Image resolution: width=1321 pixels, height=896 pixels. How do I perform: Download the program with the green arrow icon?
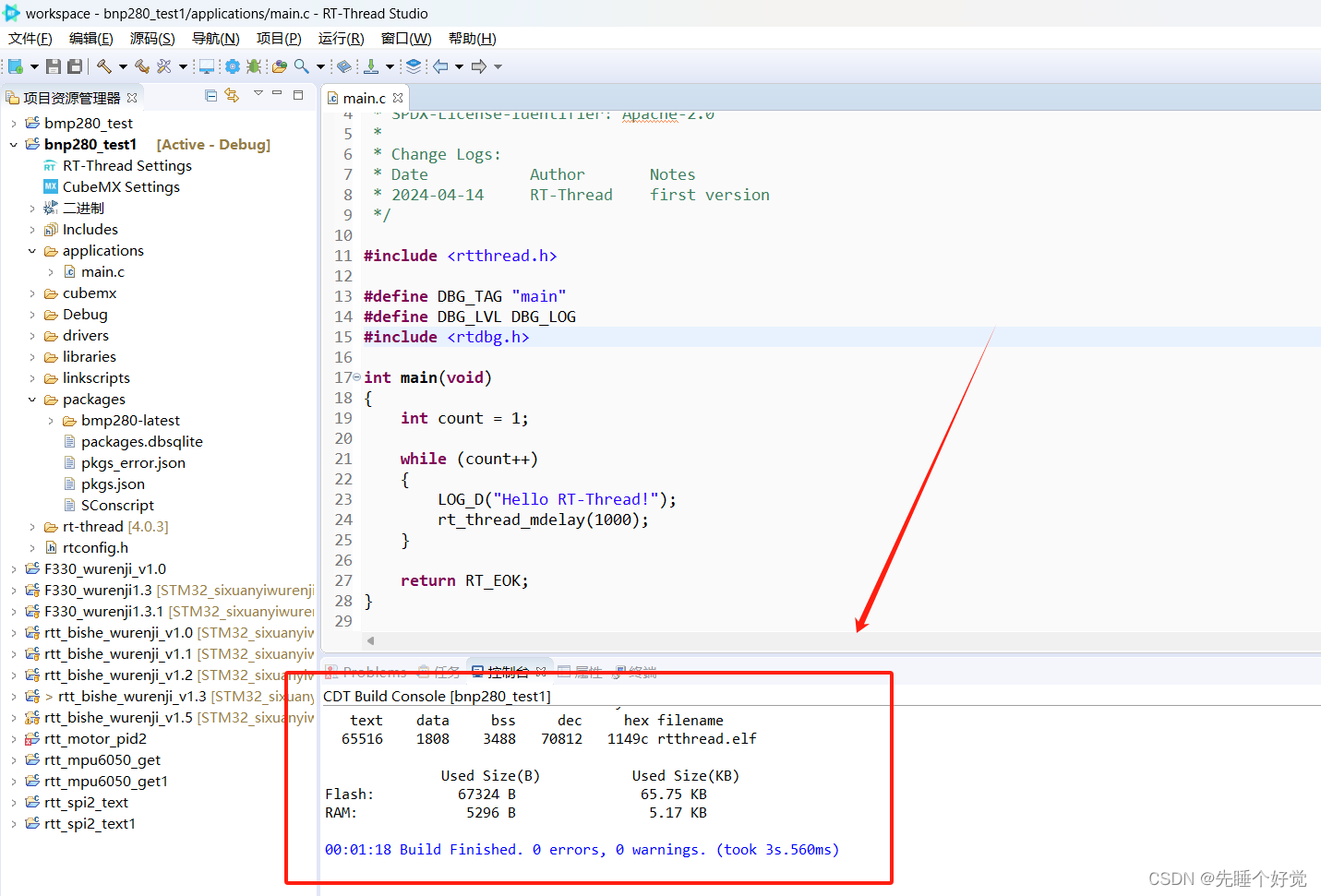point(371,66)
